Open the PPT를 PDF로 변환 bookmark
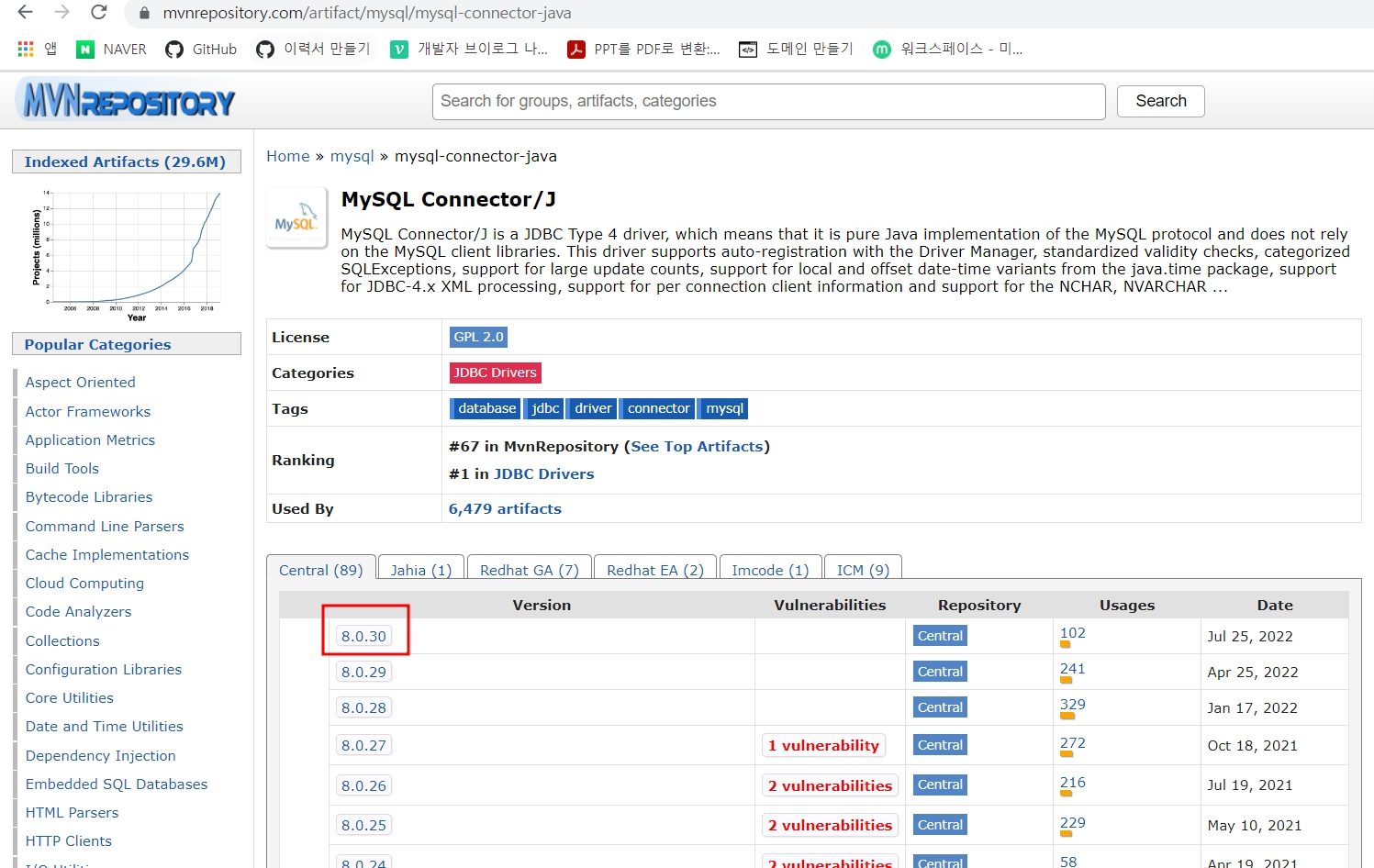Viewport: 1374px width, 868px height. 643,49
